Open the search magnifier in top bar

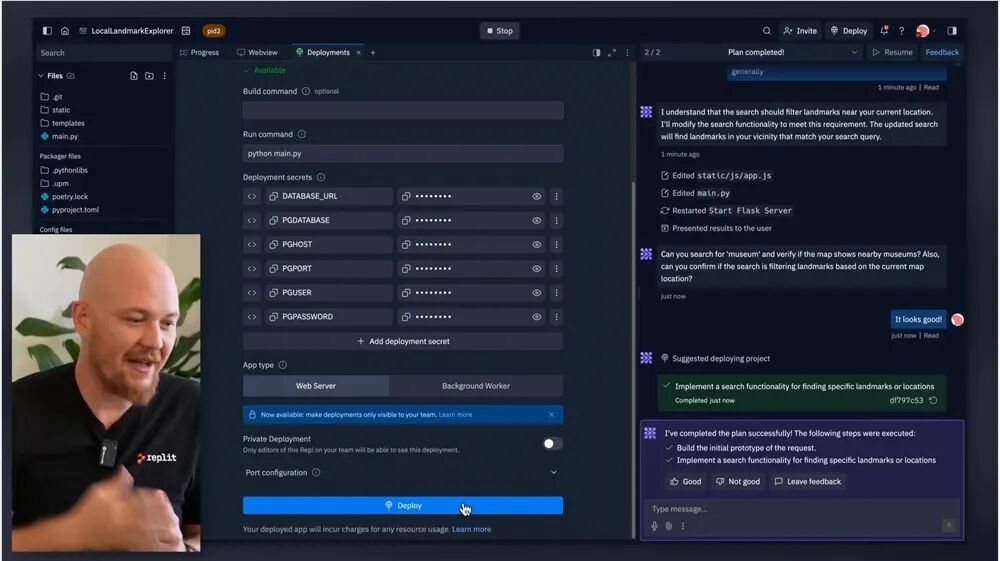[767, 31]
